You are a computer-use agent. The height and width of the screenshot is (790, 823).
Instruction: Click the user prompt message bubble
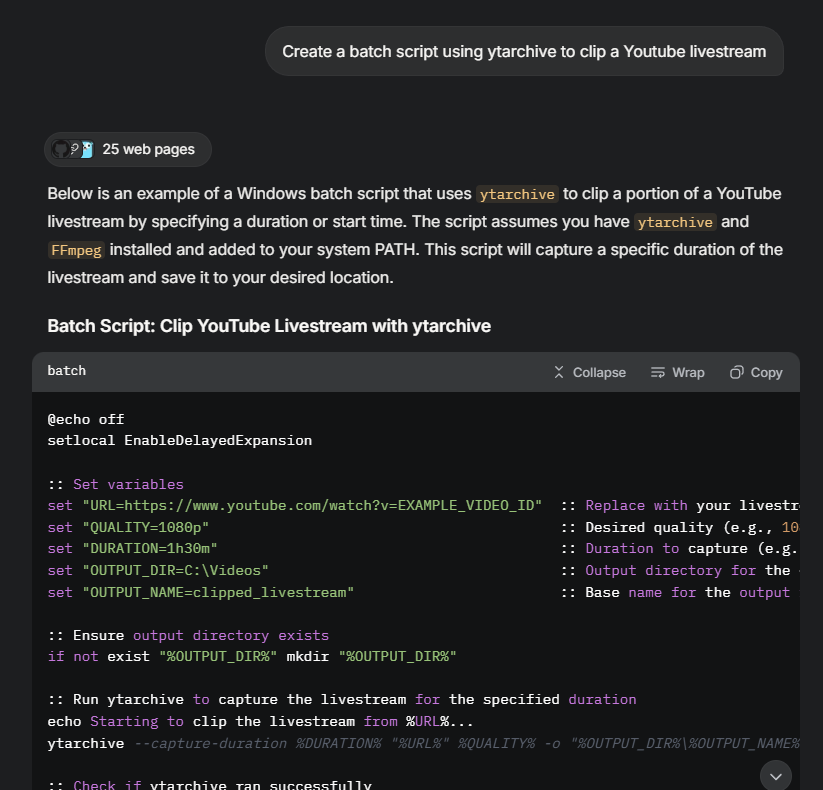tap(524, 51)
